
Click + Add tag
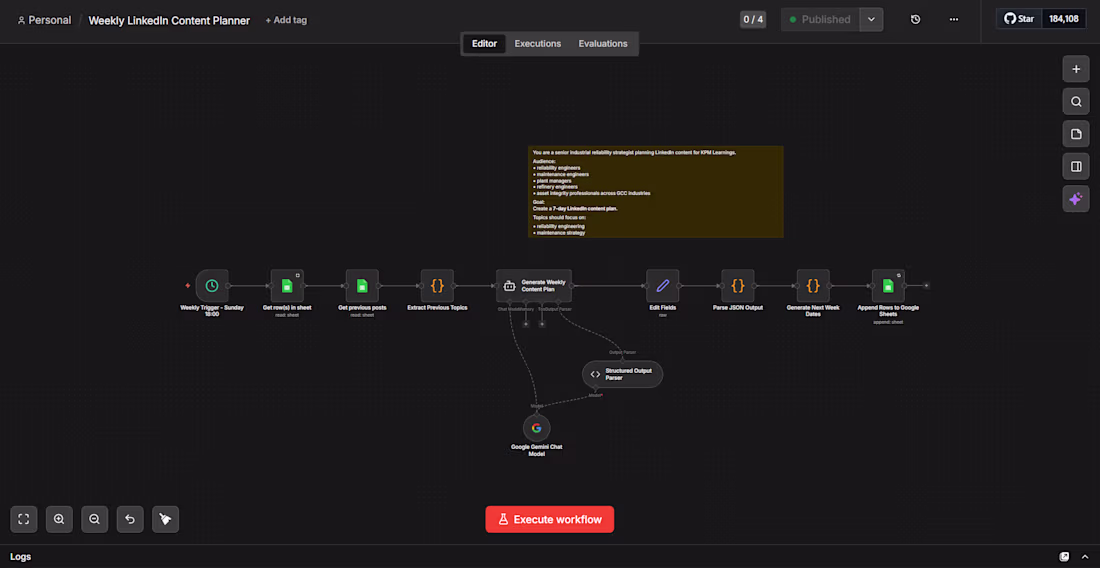click(286, 20)
